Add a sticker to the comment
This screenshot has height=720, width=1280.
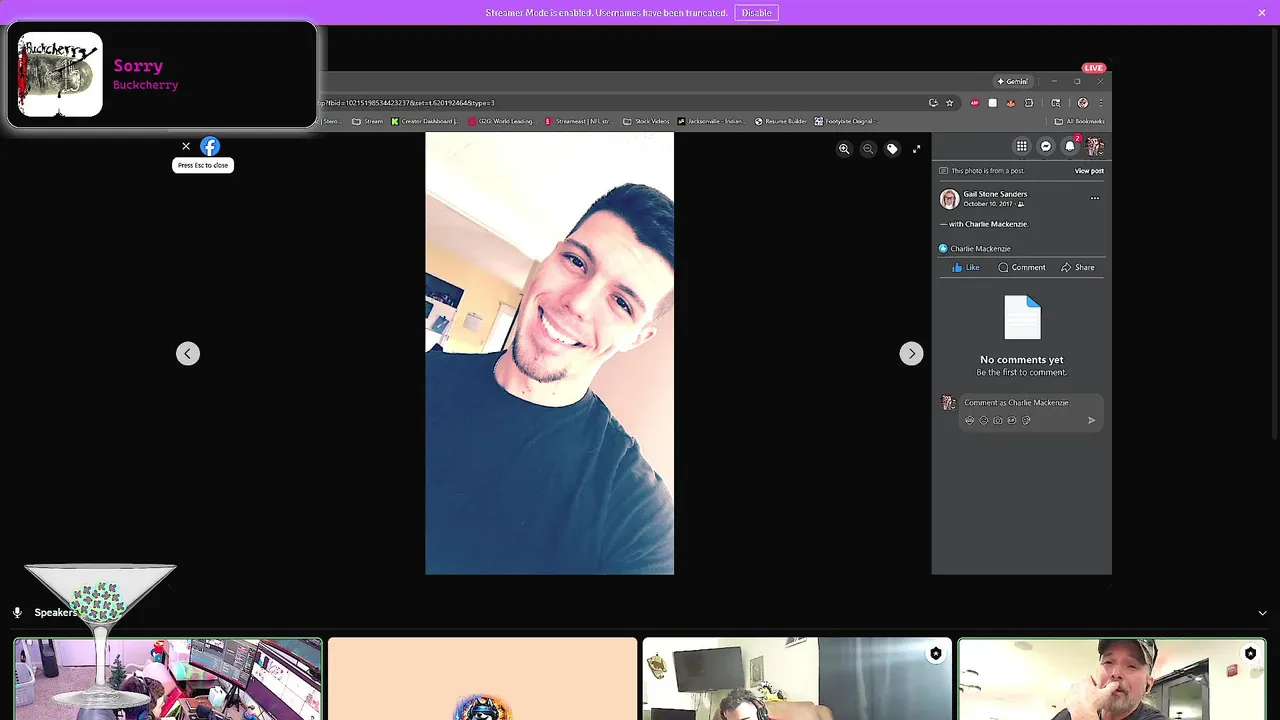tap(1026, 420)
